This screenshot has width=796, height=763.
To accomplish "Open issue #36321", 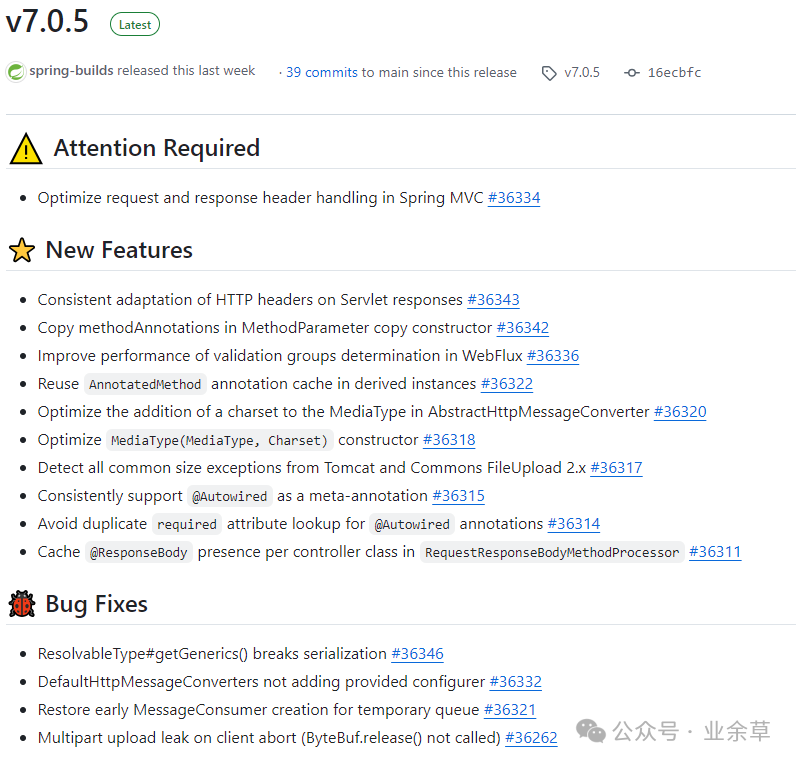I will [510, 709].
